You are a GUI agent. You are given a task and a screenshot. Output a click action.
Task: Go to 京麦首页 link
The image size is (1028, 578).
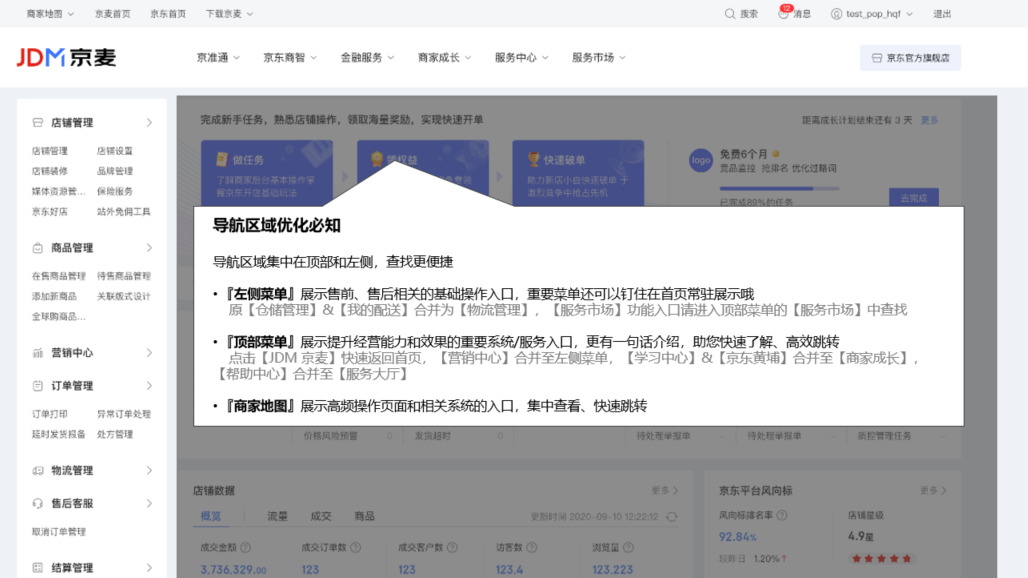[113, 14]
